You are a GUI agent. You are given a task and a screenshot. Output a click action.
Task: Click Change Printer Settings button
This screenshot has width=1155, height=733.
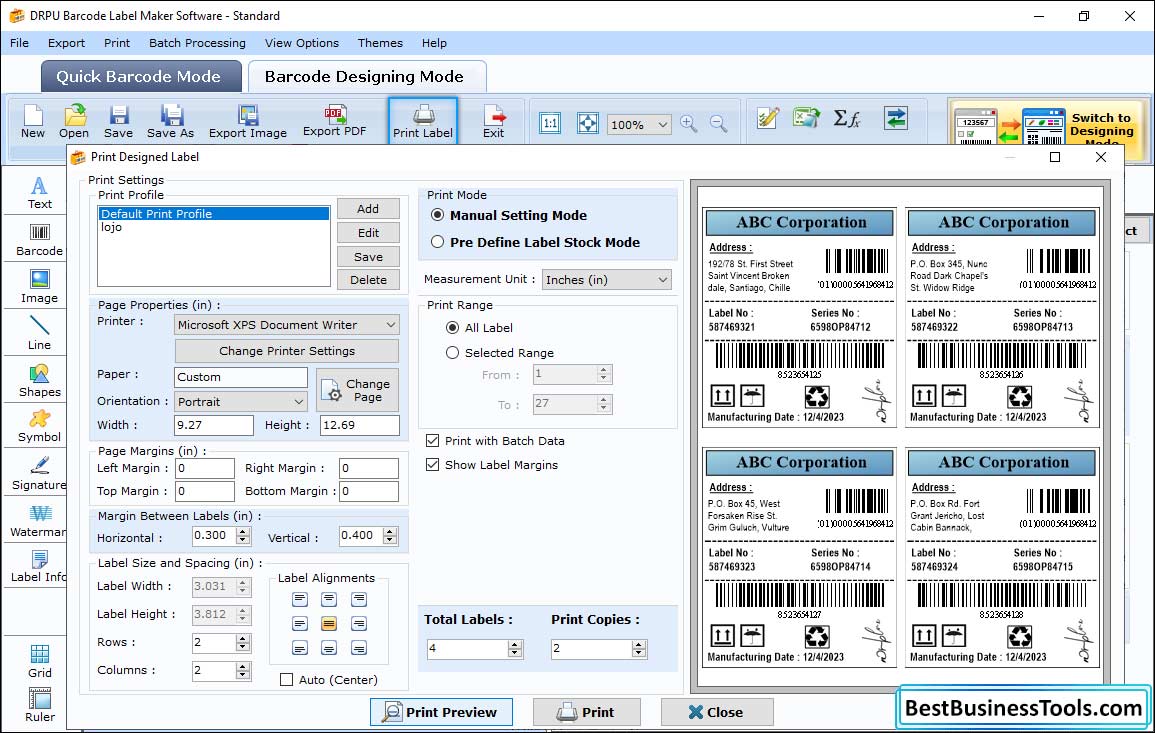pos(287,351)
